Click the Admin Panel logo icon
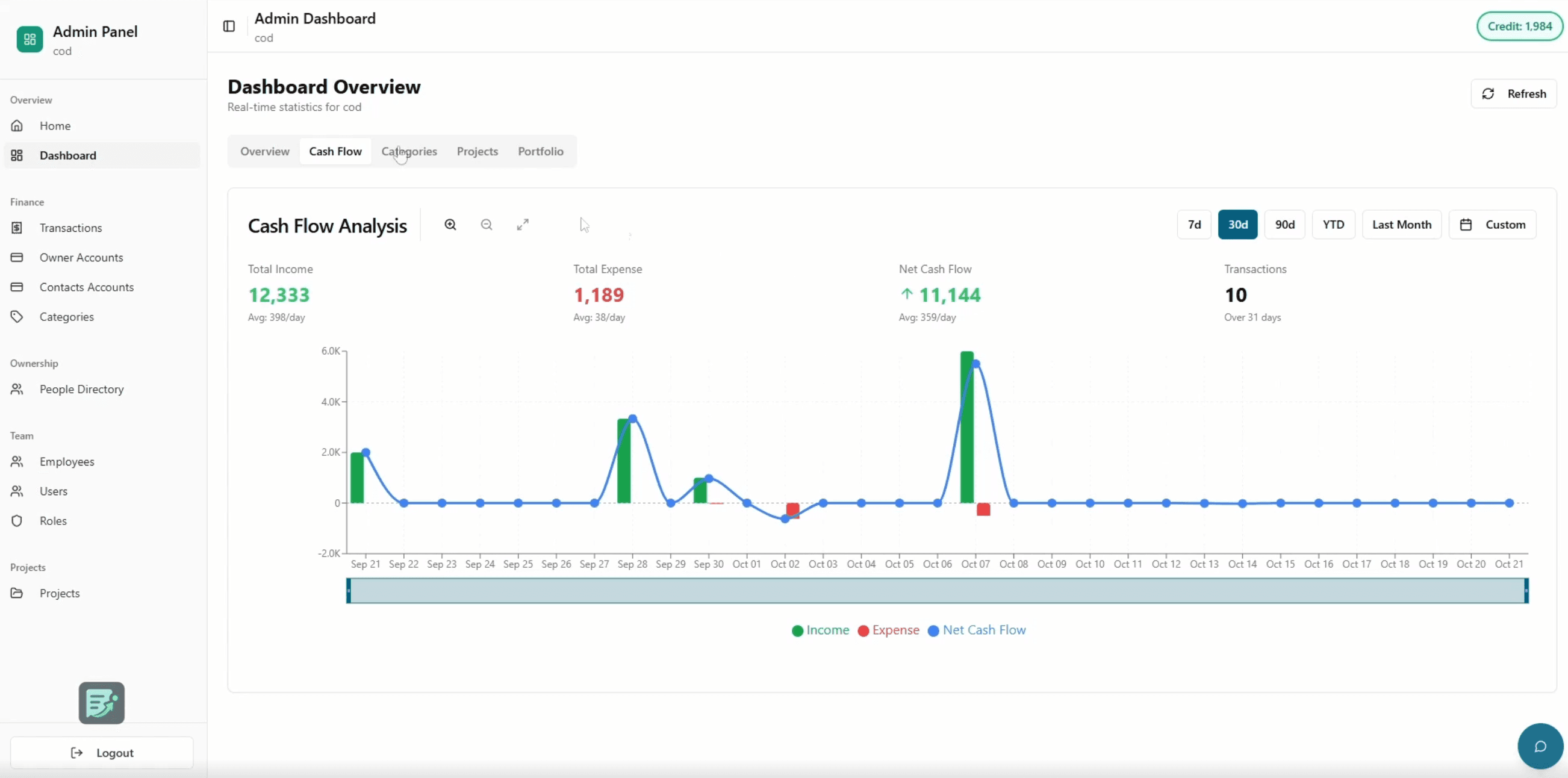The image size is (1568, 778). point(30,40)
